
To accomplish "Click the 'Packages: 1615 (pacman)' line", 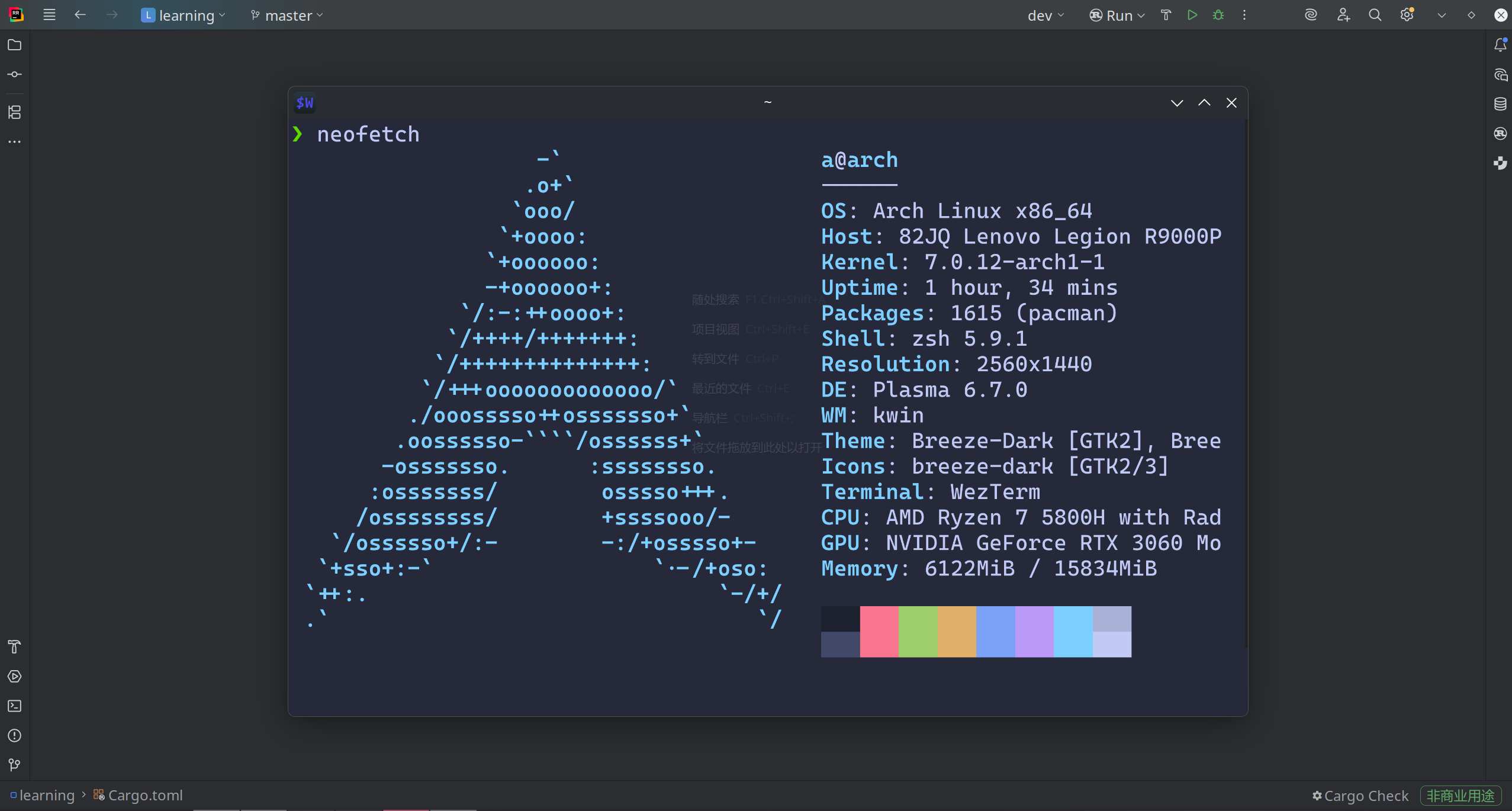I will pos(970,313).
